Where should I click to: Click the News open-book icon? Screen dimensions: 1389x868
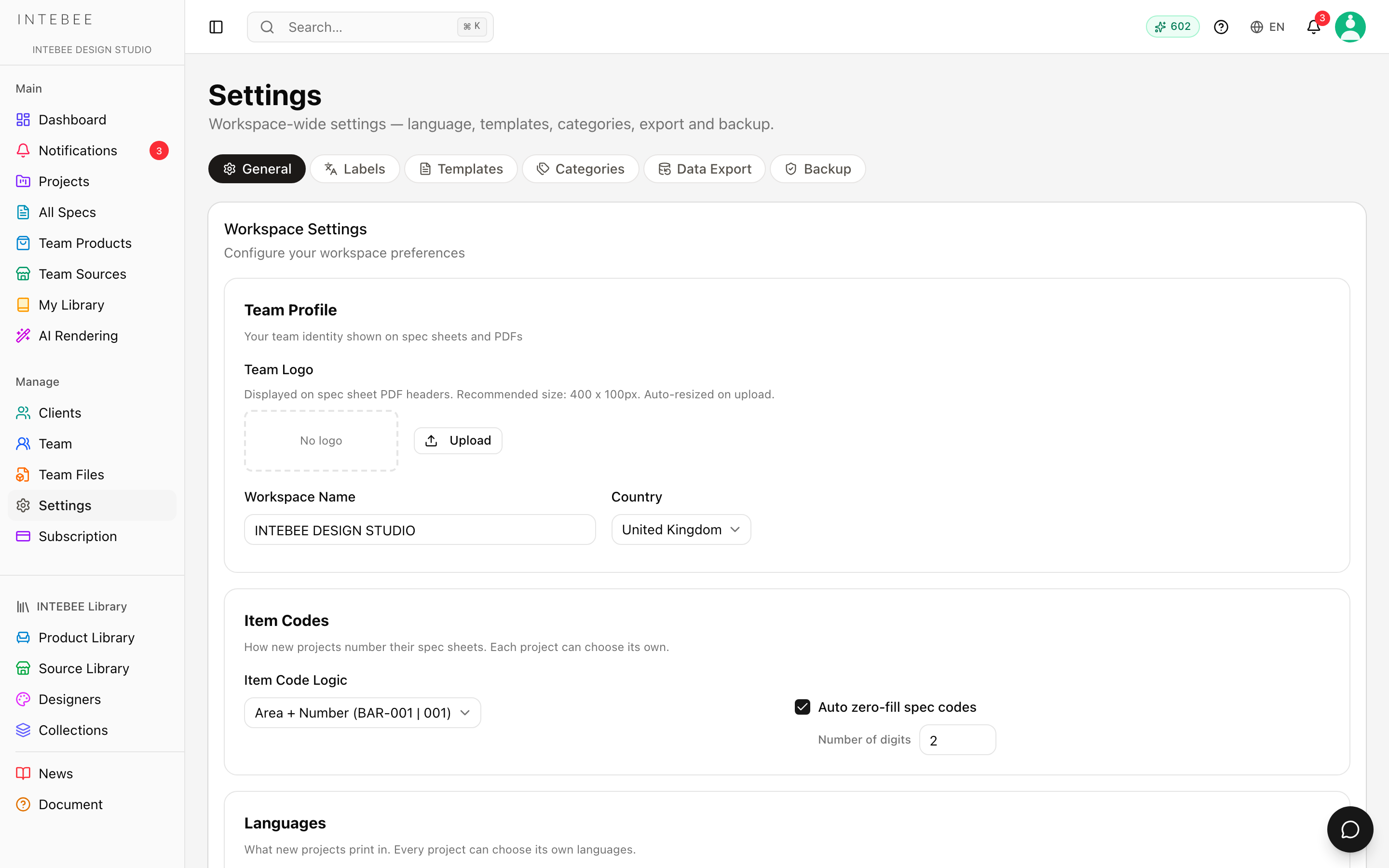(23, 773)
